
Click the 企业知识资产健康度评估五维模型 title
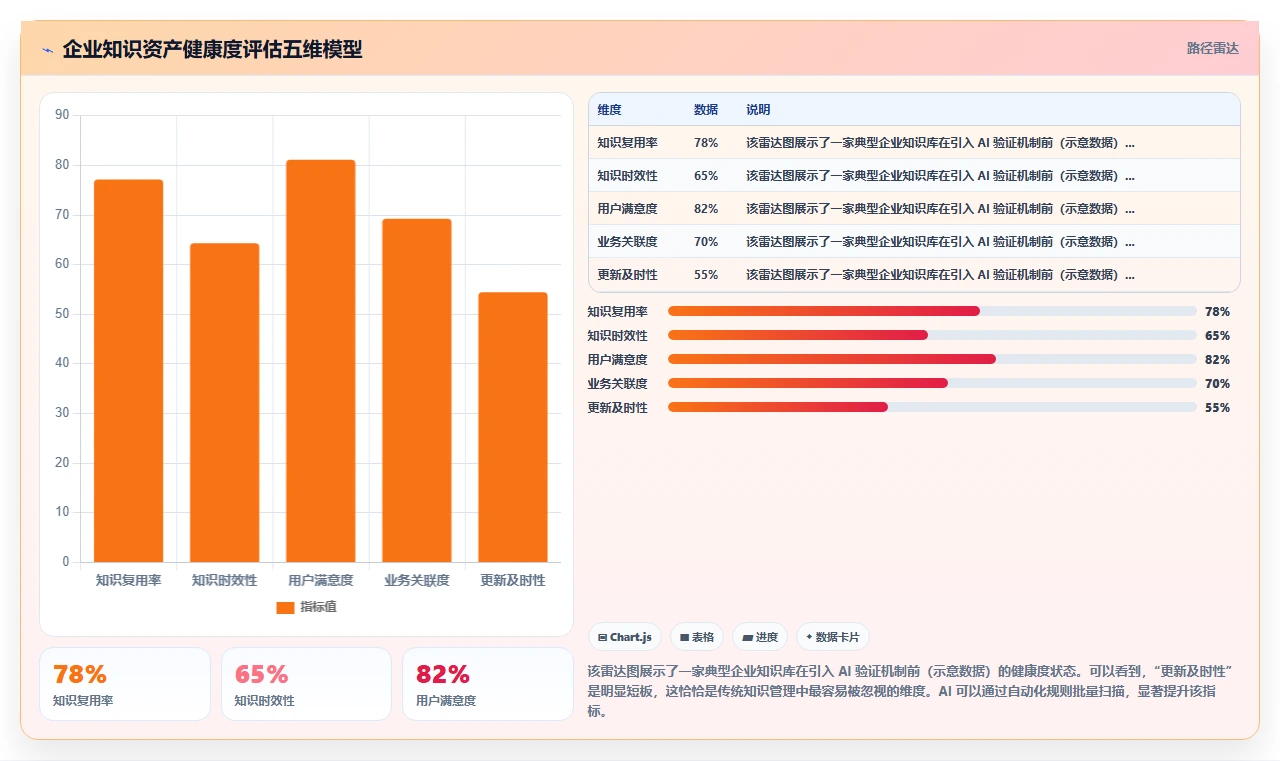click(x=212, y=49)
